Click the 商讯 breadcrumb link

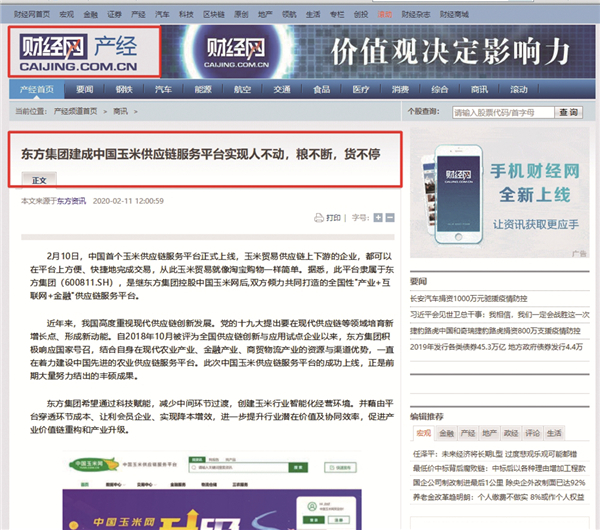pos(121,111)
